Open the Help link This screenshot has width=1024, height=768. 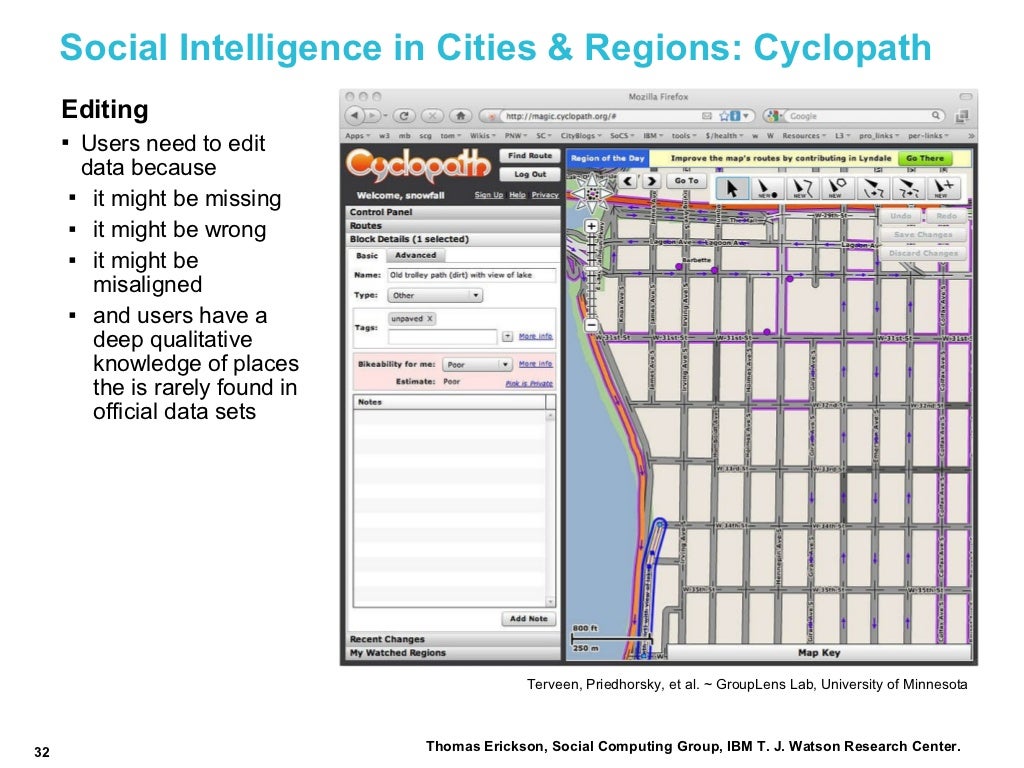[x=517, y=195]
